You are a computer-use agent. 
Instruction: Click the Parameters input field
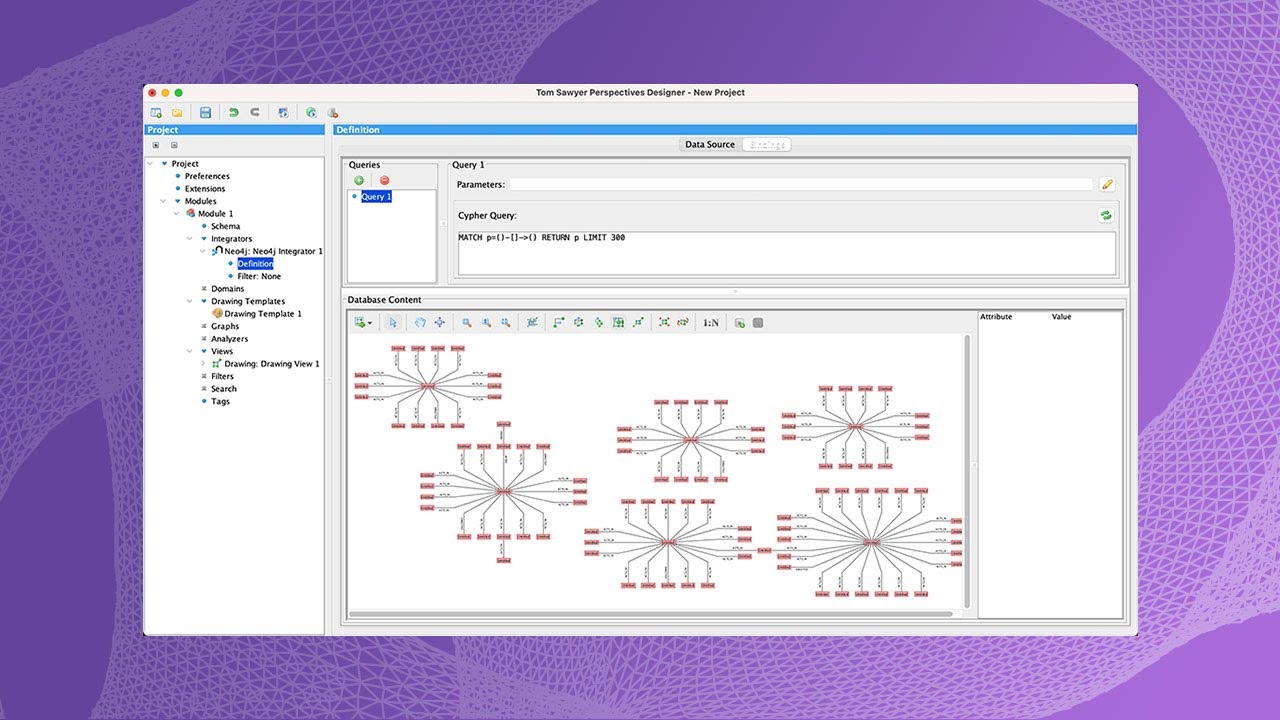[x=801, y=184]
